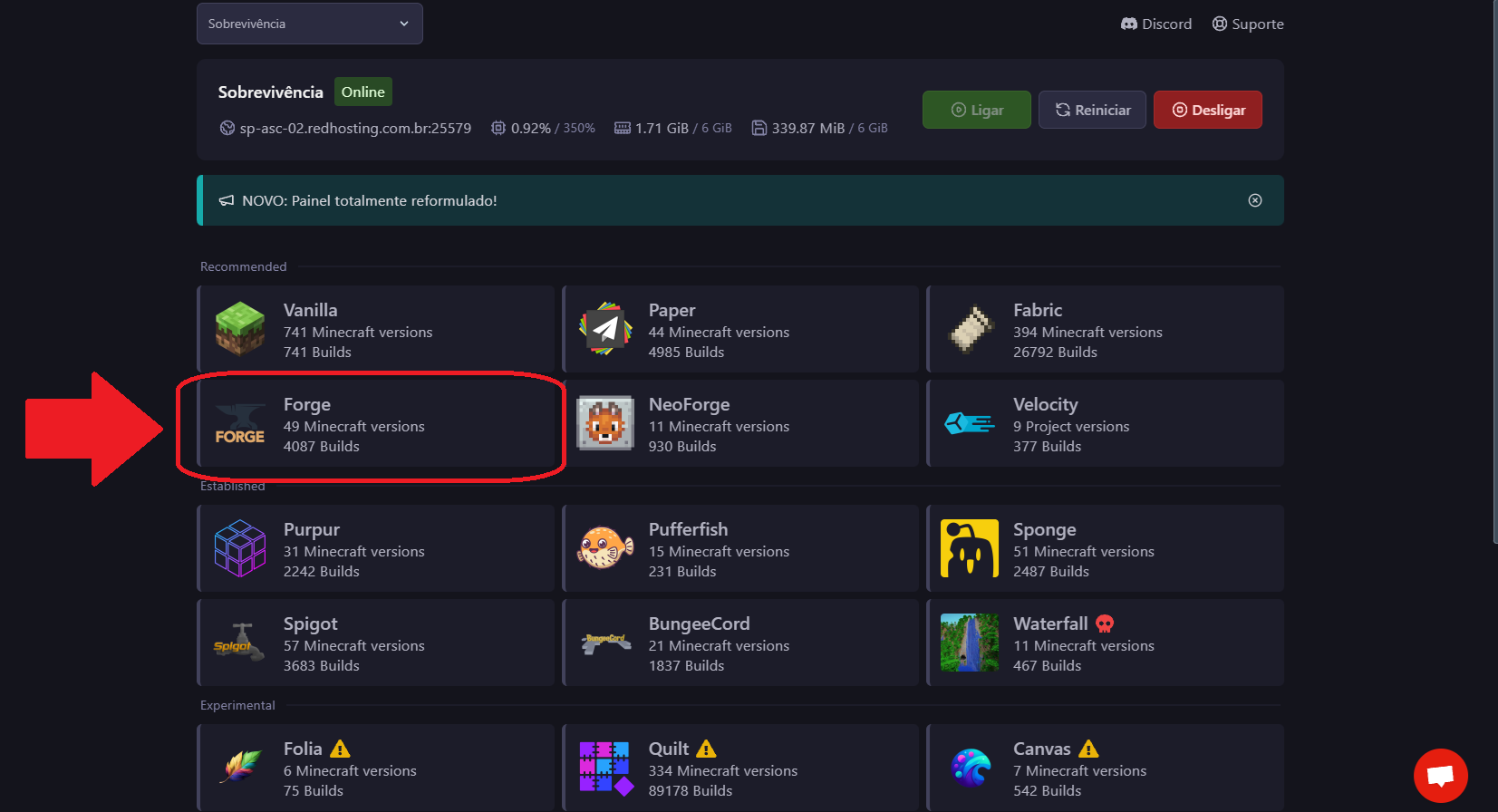Click the BungeeCord icon
The image size is (1498, 812).
[x=605, y=643]
